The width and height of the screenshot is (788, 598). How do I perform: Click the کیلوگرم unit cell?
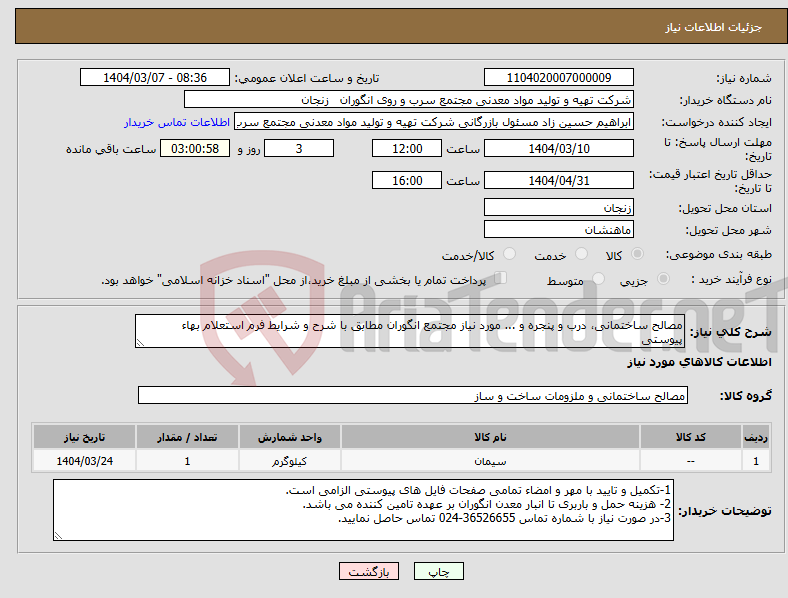coord(289,461)
